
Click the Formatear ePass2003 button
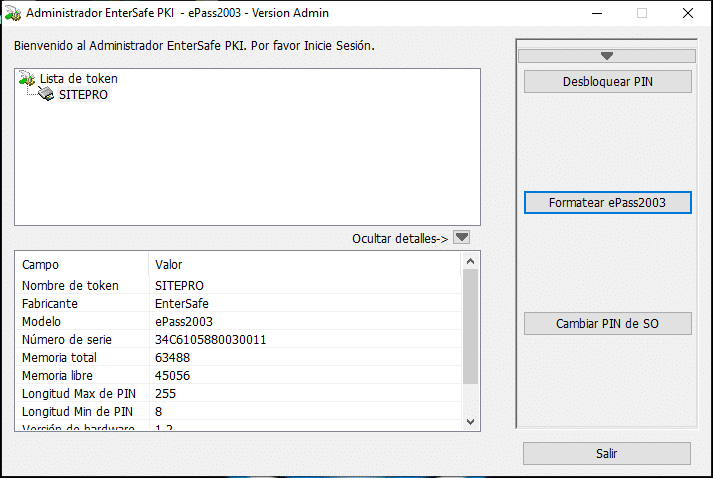tap(608, 202)
